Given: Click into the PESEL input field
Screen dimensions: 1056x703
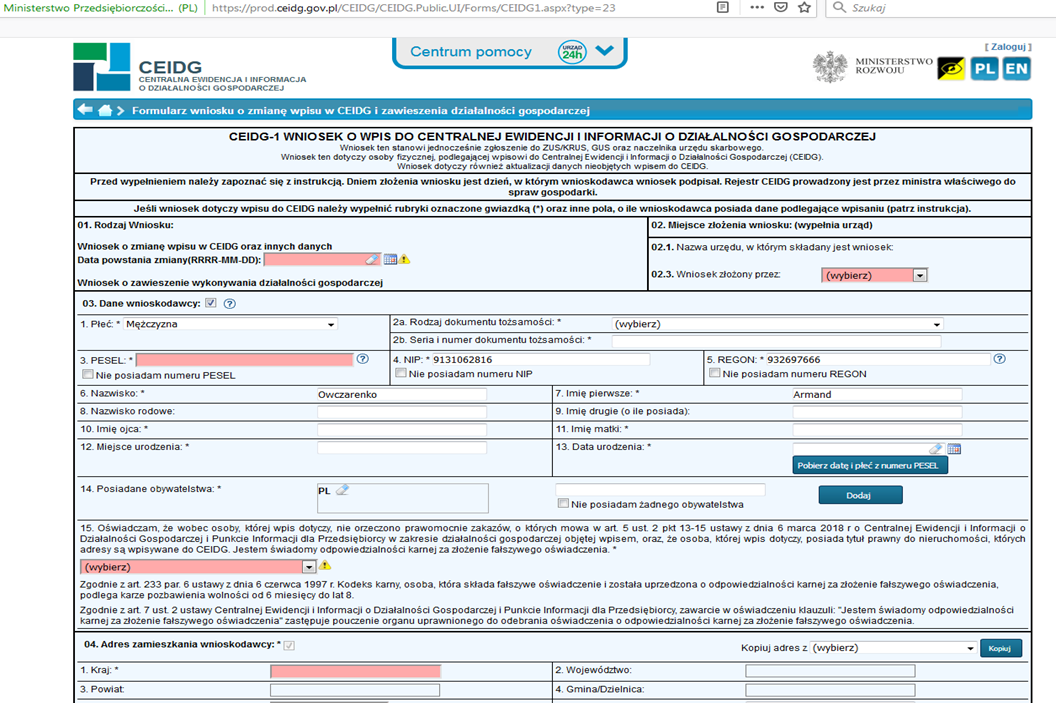Looking at the screenshot, I should point(244,359).
